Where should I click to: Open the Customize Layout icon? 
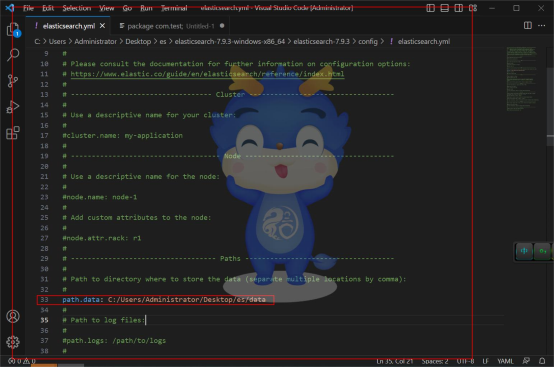pyautogui.click(x=473, y=8)
